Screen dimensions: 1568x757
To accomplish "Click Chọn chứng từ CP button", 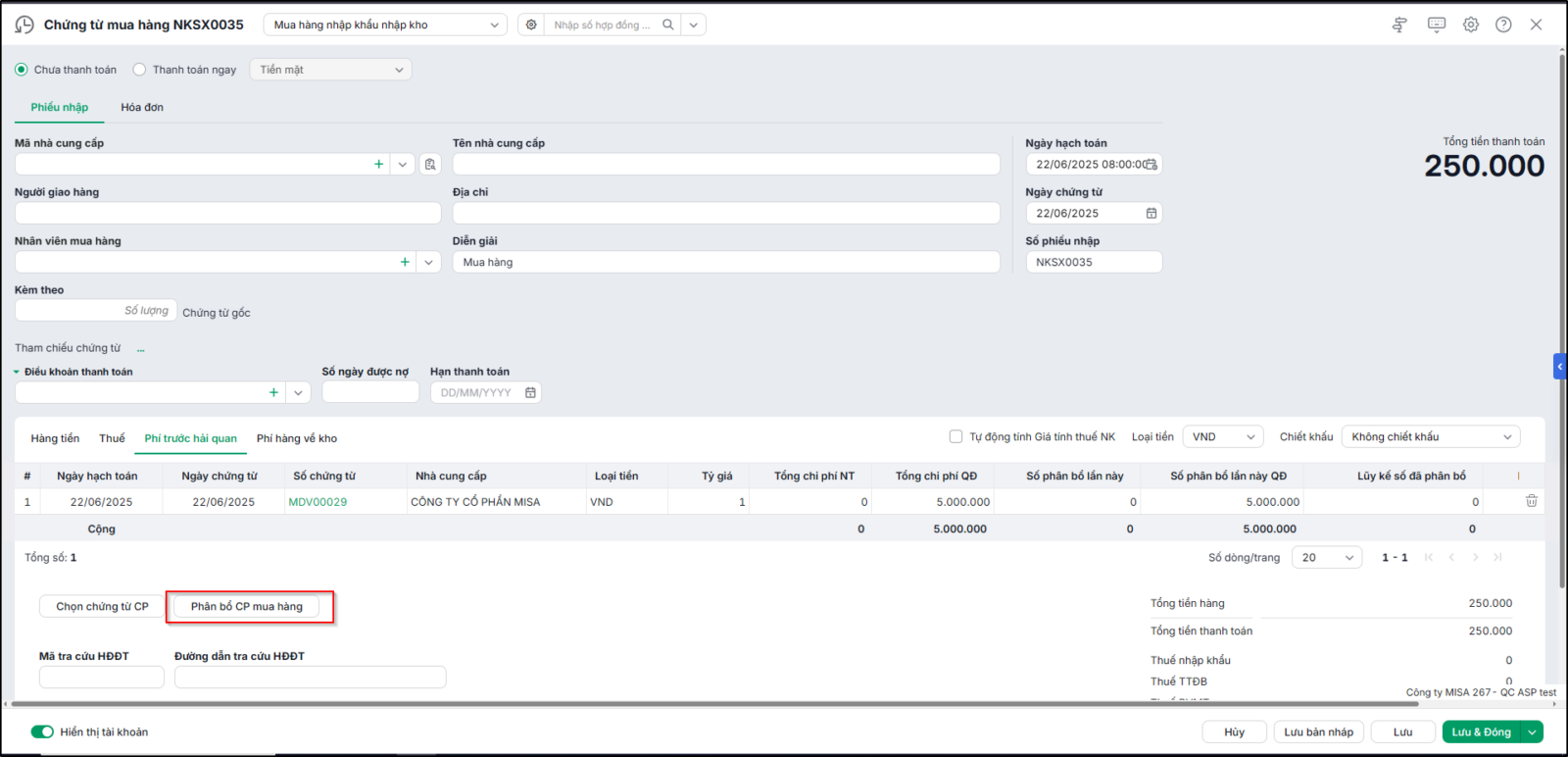I will [102, 606].
